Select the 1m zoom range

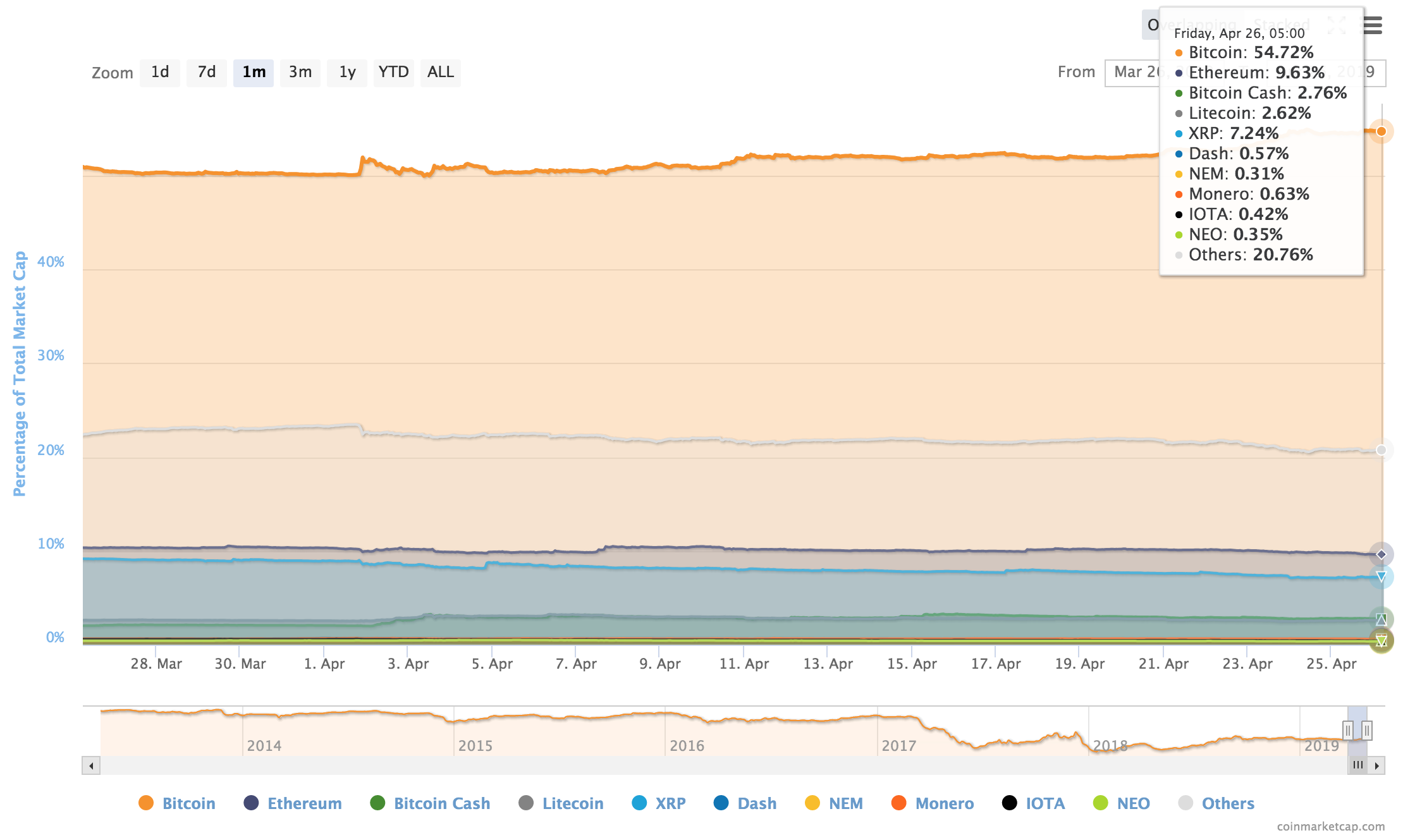254,73
